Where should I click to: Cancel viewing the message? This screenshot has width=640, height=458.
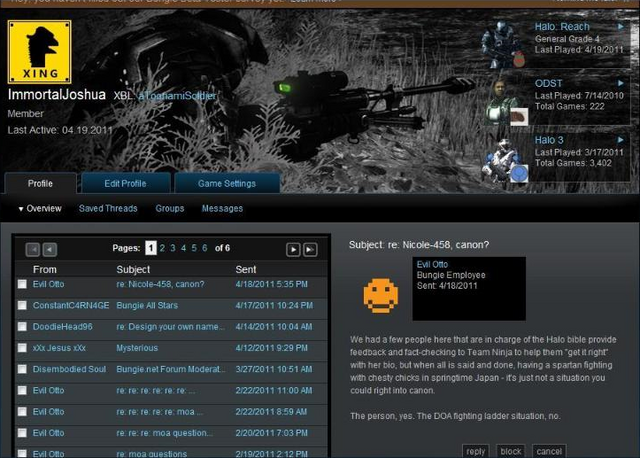tap(549, 451)
